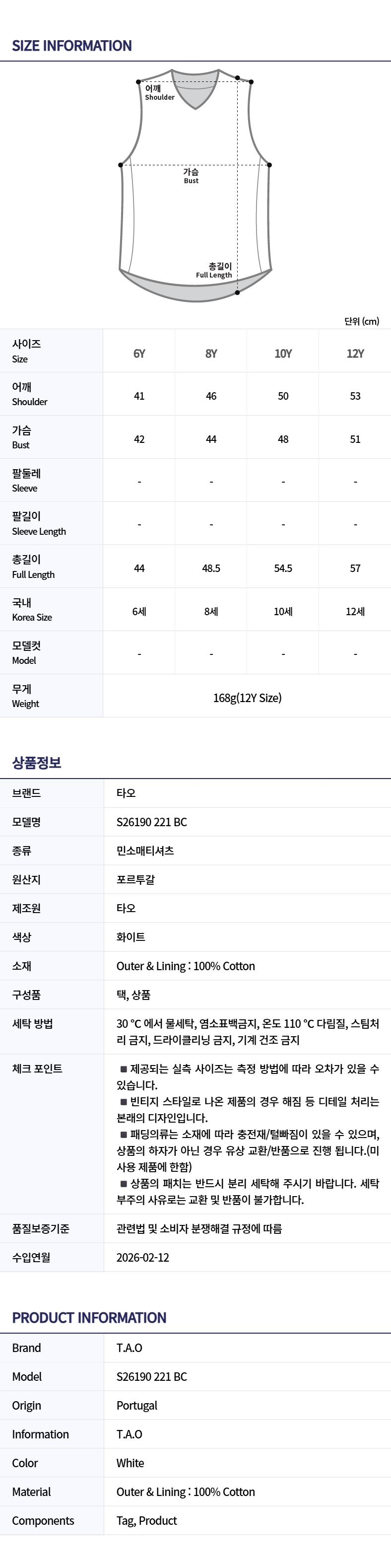
Task: Click the PRODUCT INFORMATION heading
Action: point(89,1318)
